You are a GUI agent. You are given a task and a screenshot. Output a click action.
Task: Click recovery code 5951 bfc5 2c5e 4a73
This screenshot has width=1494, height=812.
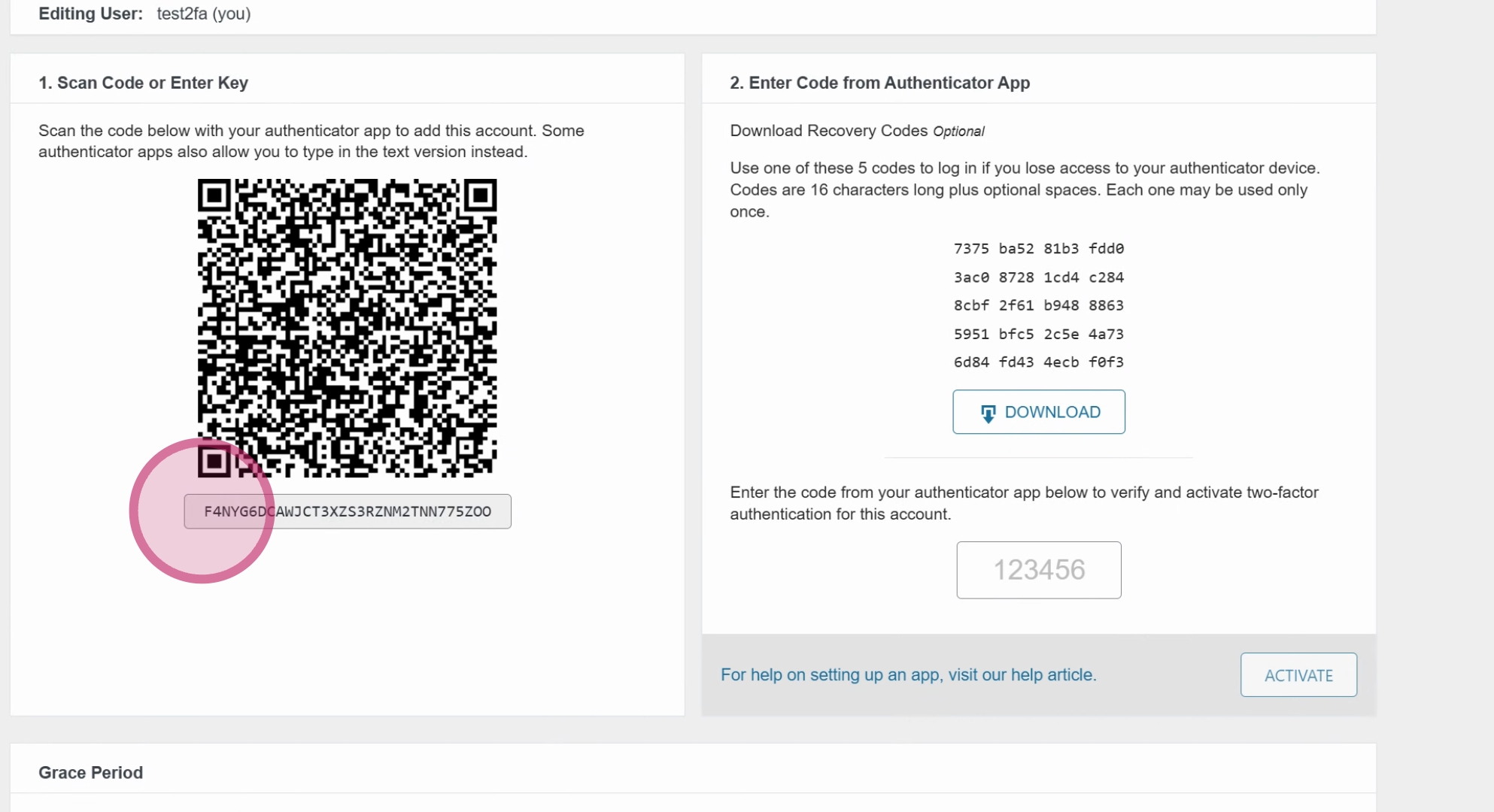1039,334
